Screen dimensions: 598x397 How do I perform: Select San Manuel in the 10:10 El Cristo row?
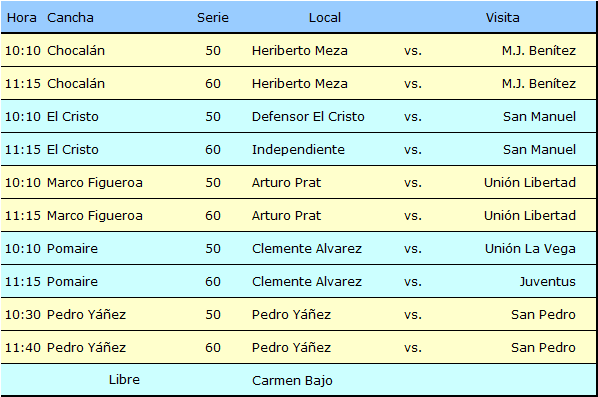539,116
